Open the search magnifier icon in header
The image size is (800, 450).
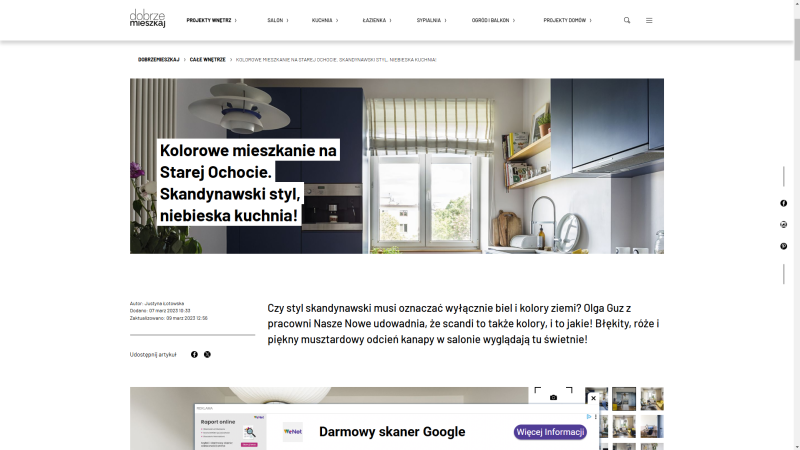[627, 20]
